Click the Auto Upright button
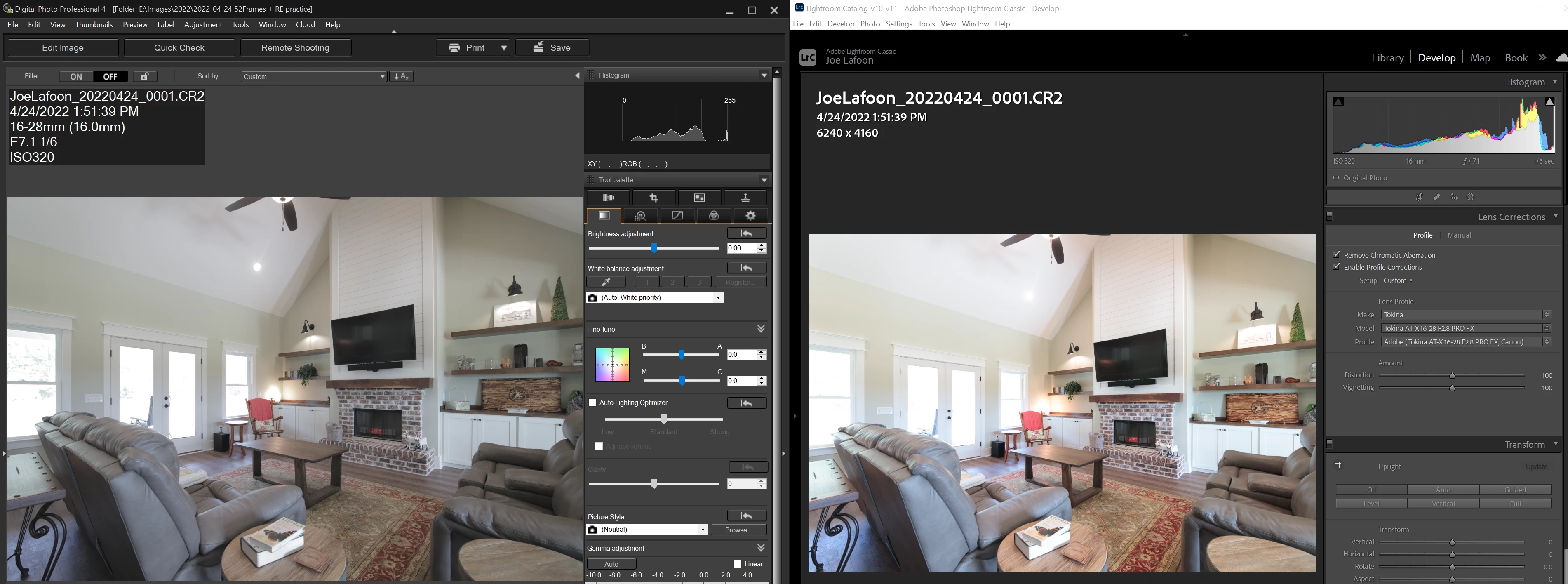The height and width of the screenshot is (584, 1568). pos(1443,490)
